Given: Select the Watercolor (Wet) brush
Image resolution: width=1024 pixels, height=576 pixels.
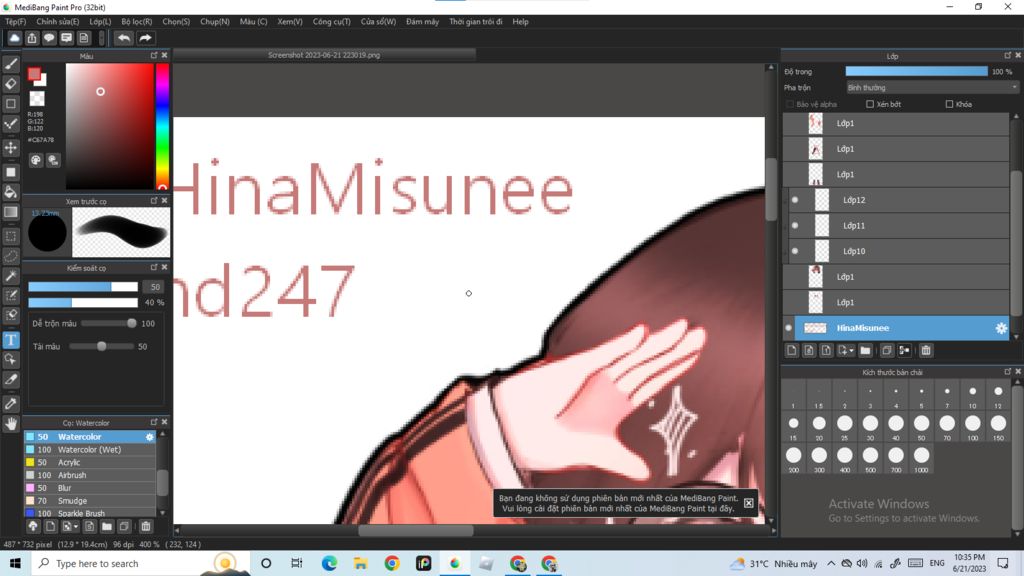Looking at the screenshot, I should click(x=89, y=450).
